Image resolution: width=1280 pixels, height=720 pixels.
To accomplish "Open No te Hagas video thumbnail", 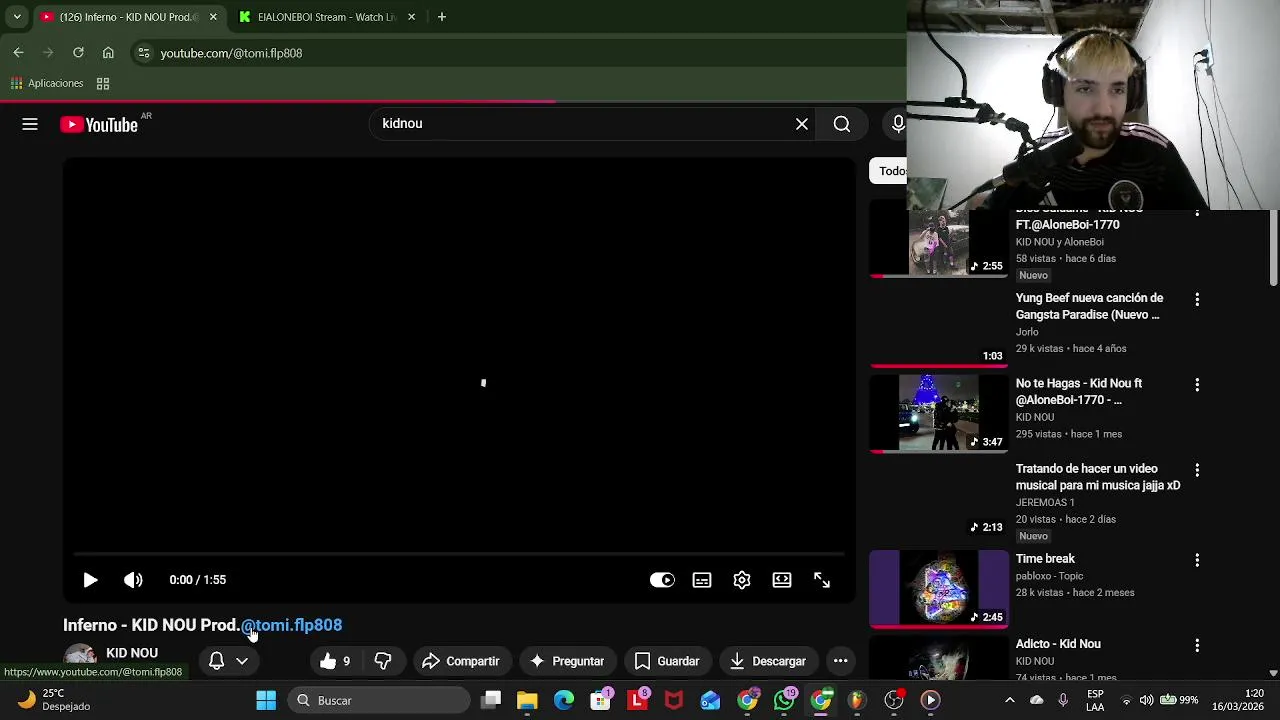I will pos(939,413).
